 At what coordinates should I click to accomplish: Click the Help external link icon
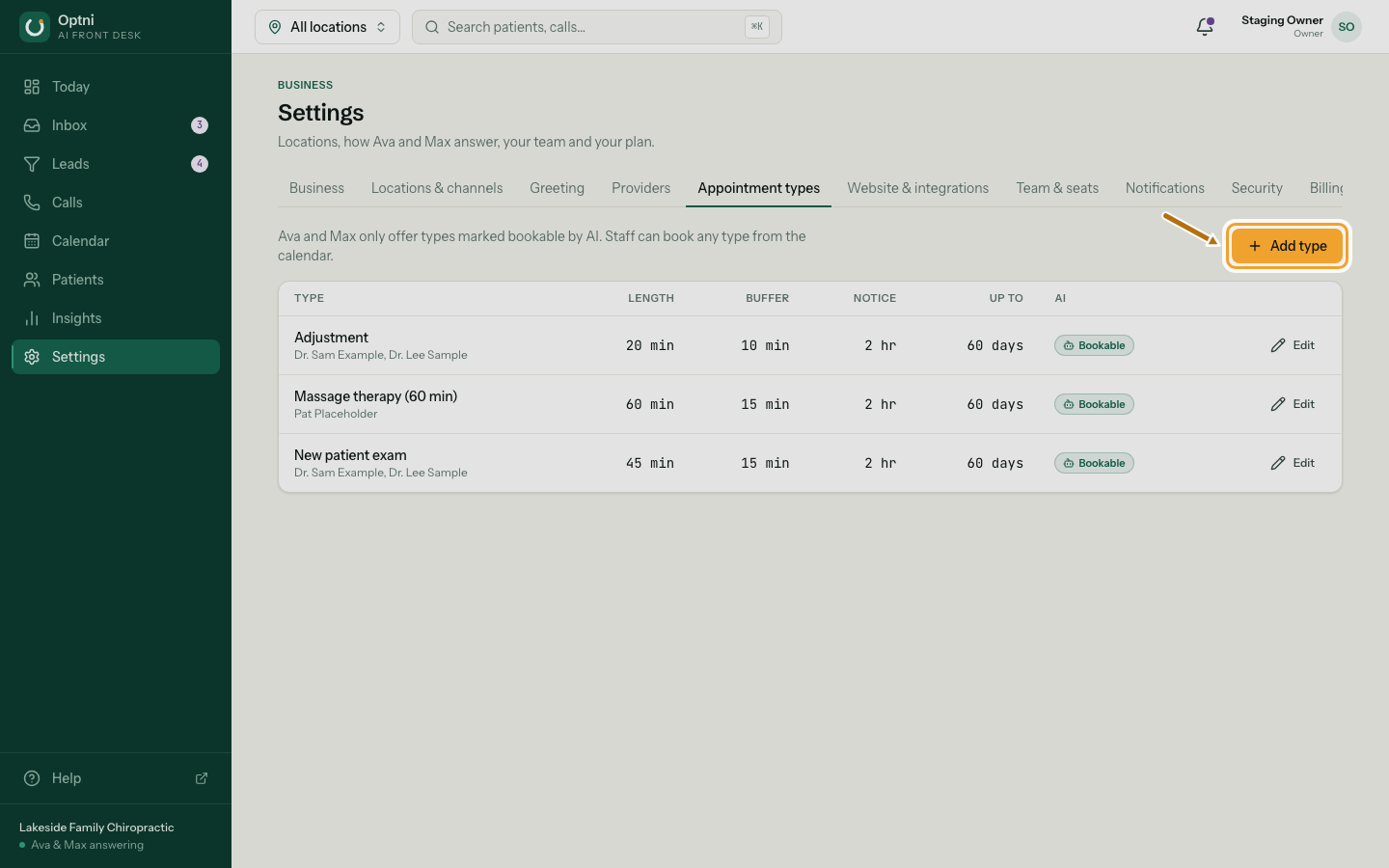click(202, 778)
